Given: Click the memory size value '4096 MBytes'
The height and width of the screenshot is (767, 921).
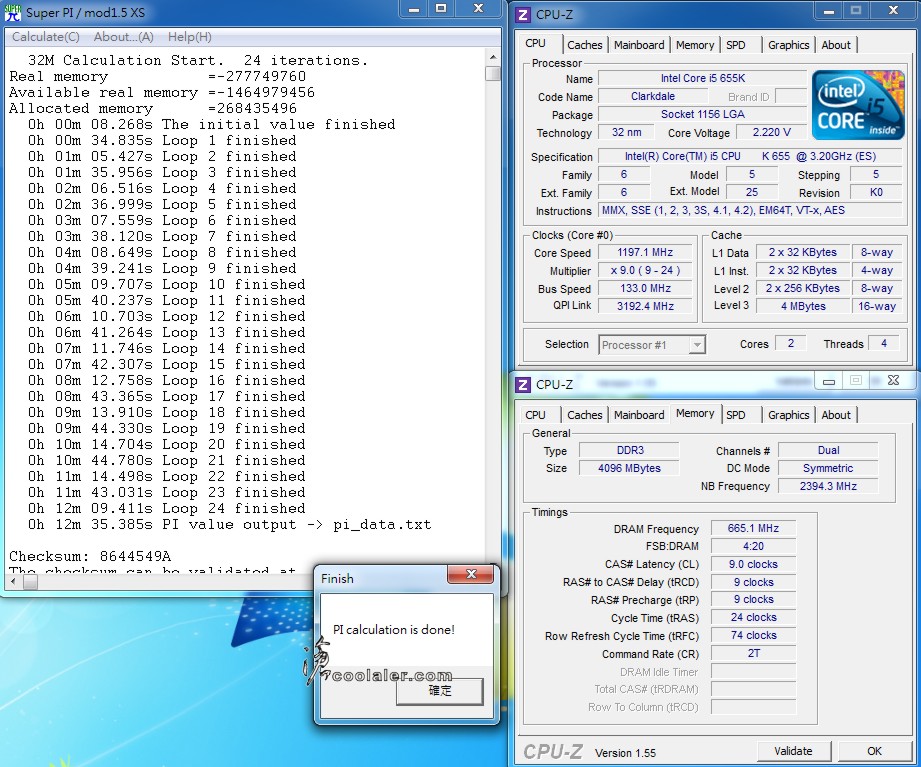Looking at the screenshot, I should click(630, 468).
